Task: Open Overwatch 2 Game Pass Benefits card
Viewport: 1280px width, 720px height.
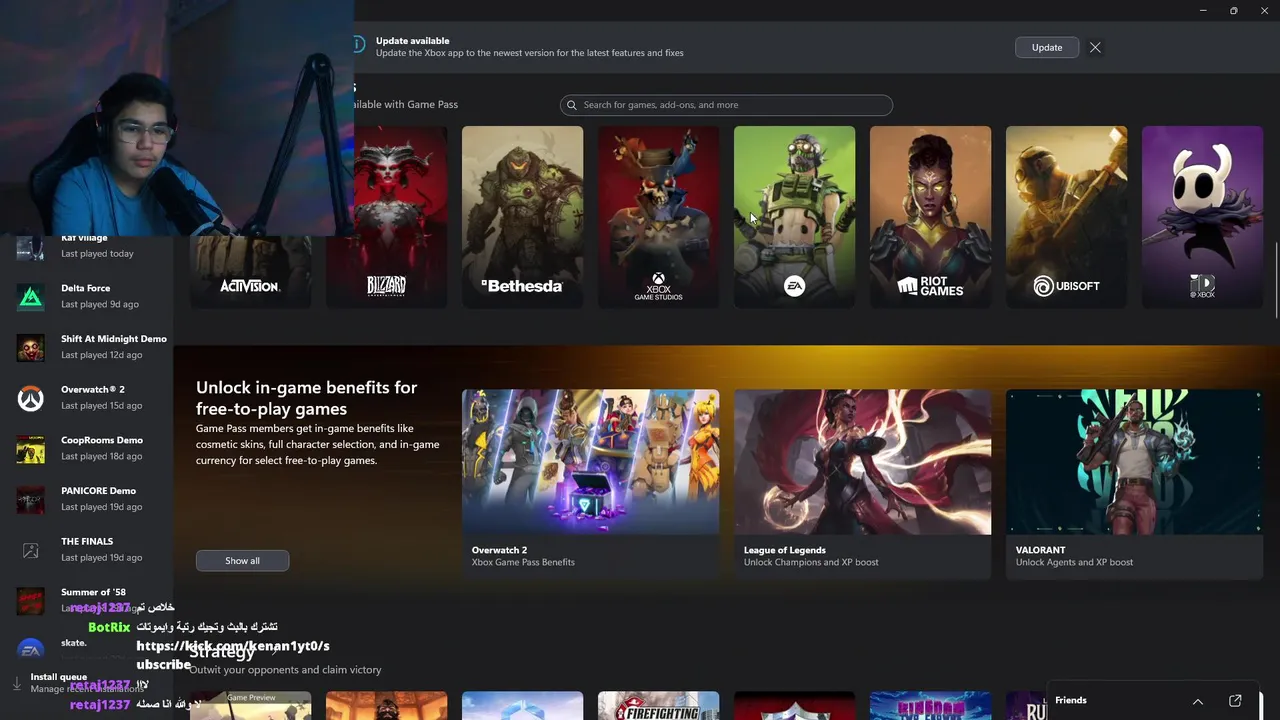Action: coord(590,483)
